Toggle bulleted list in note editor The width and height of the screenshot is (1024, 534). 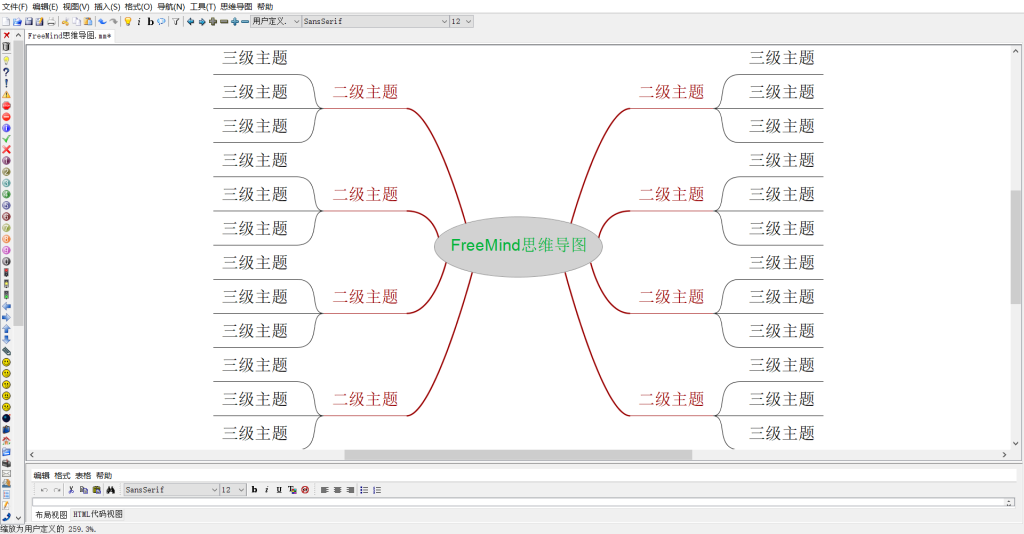[x=364, y=490]
